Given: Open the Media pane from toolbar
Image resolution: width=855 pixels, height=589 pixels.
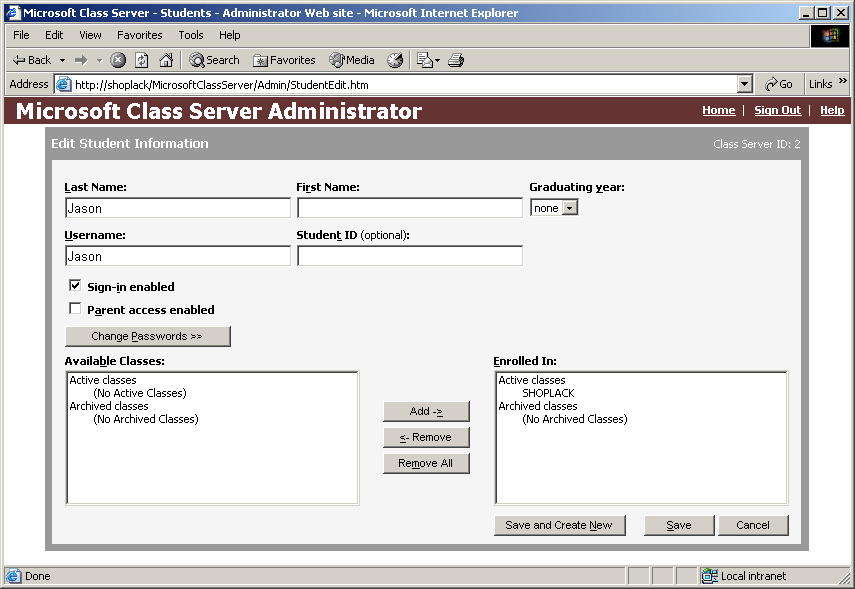Looking at the screenshot, I should tap(352, 60).
